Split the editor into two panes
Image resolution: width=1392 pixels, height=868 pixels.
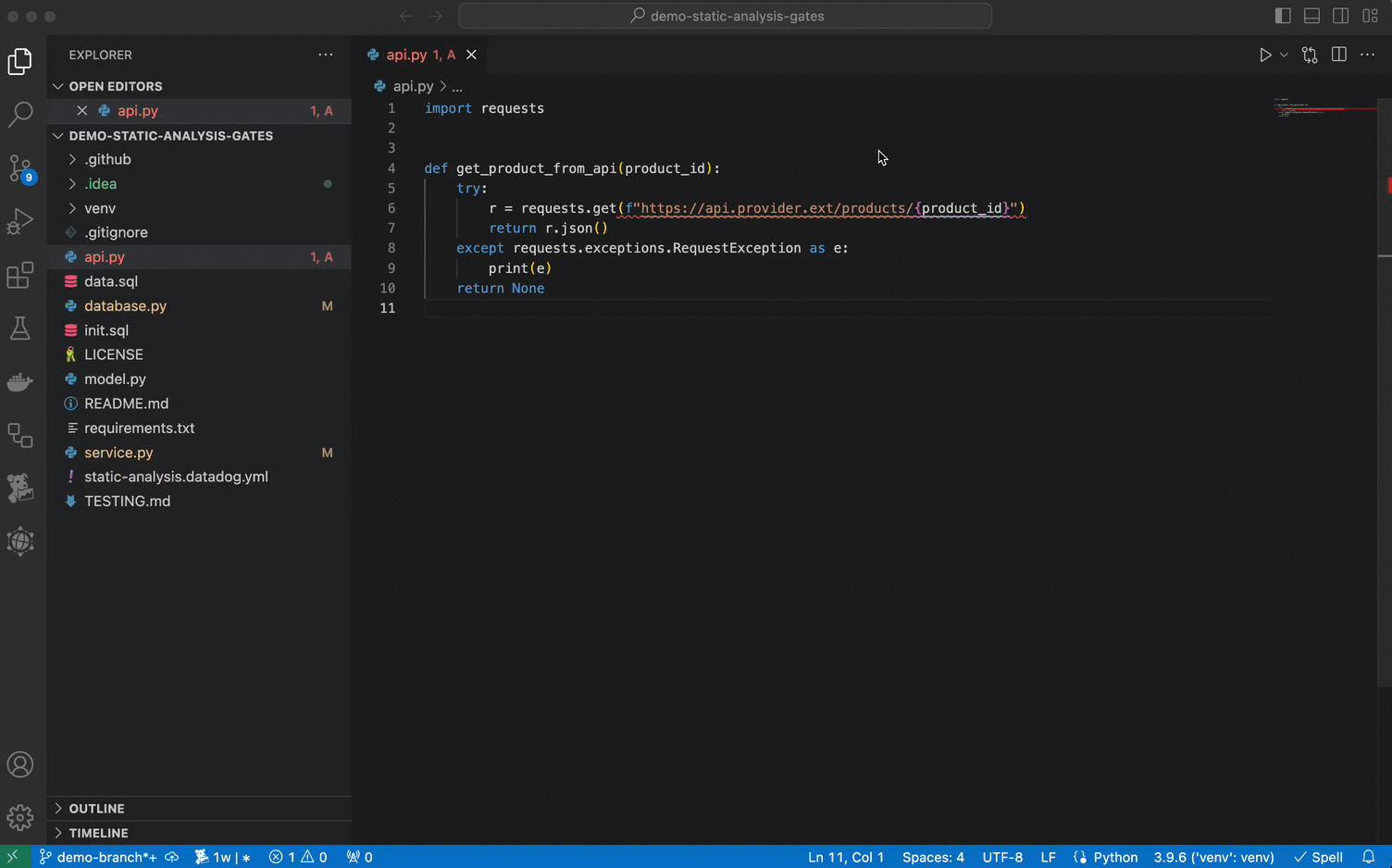click(x=1338, y=55)
